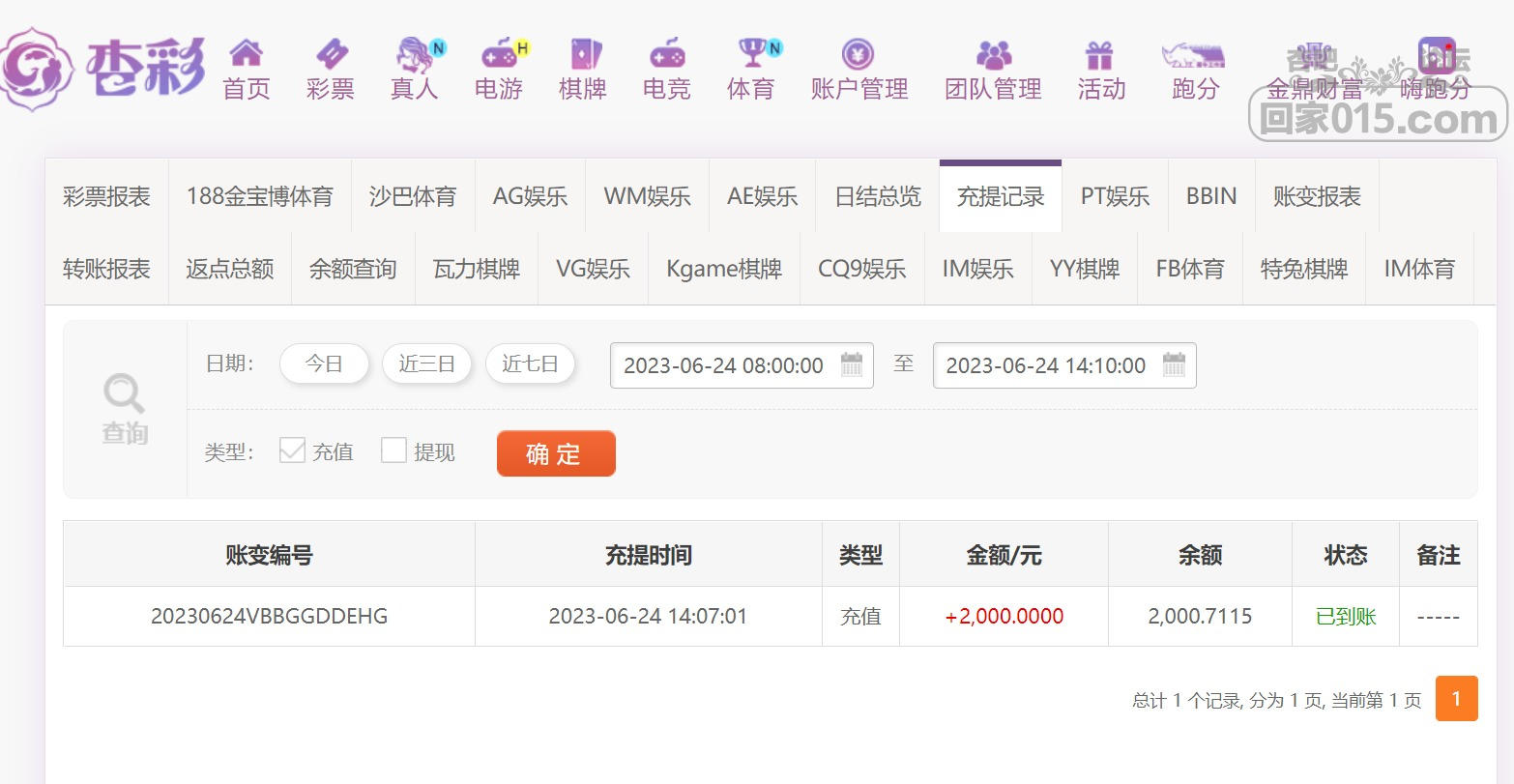1514x784 pixels.
Task: Go to page 1 in pagination
Action: [x=1457, y=698]
